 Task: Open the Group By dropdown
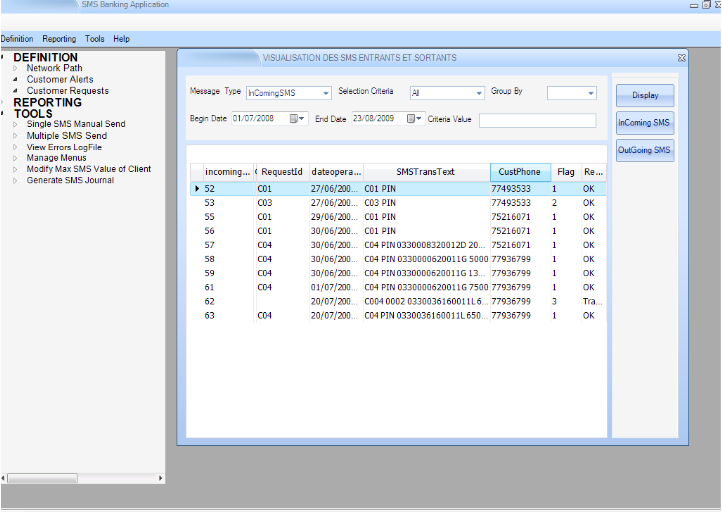tap(590, 93)
